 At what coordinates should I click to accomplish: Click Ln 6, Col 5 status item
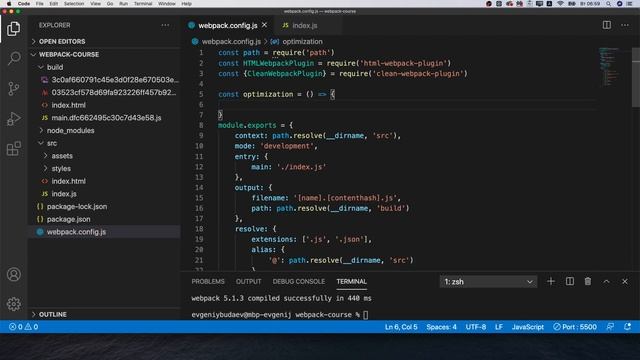[401, 327]
